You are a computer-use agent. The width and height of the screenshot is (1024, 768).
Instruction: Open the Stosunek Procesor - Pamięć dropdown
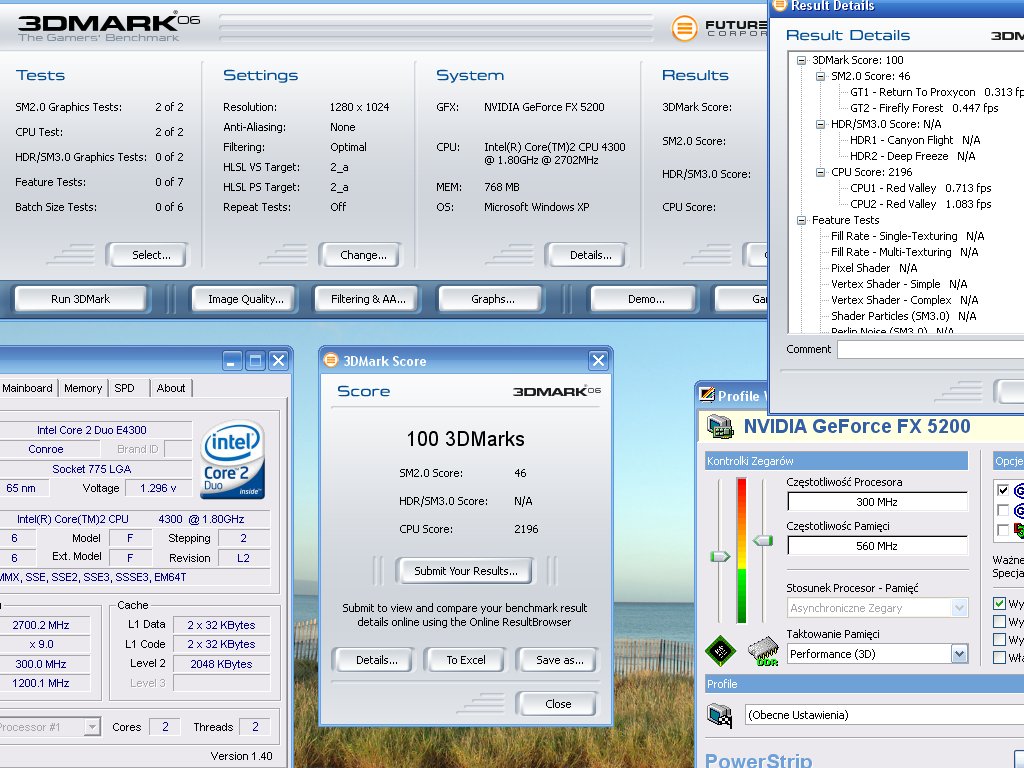click(959, 608)
